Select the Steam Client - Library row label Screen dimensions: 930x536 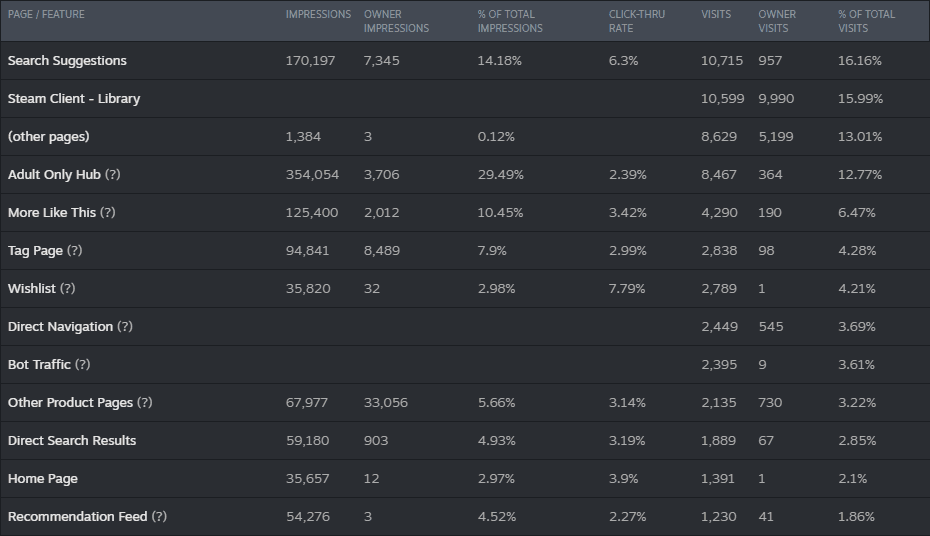(x=74, y=98)
